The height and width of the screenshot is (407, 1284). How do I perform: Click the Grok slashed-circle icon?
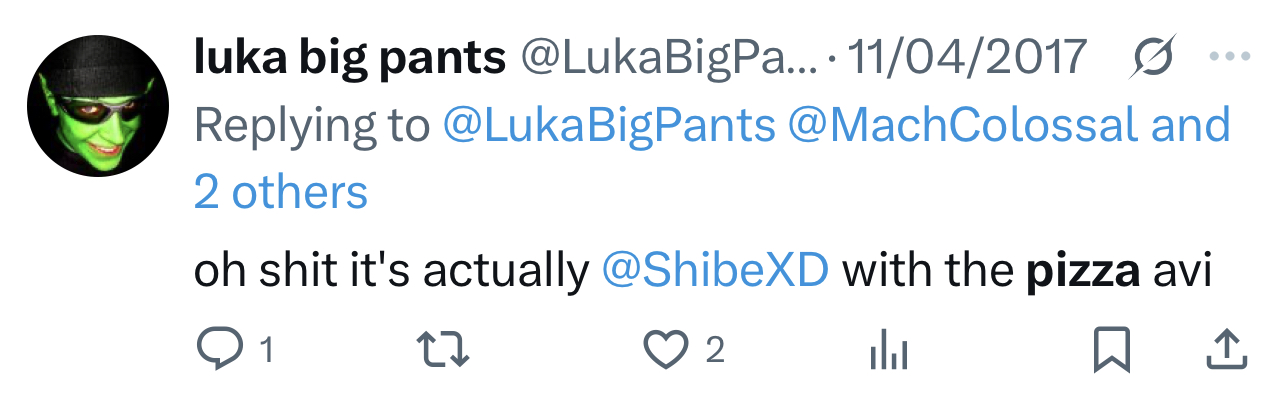[1153, 59]
